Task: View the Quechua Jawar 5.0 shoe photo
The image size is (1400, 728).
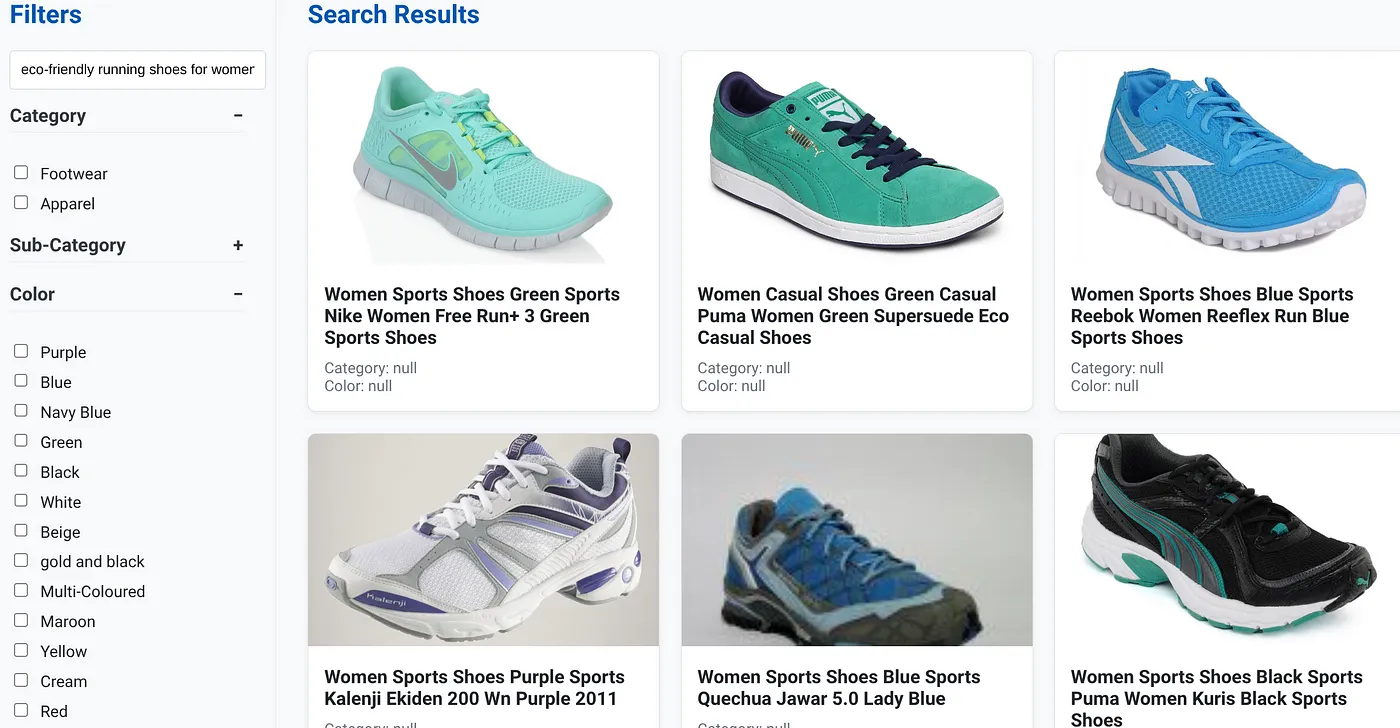Action: point(856,540)
